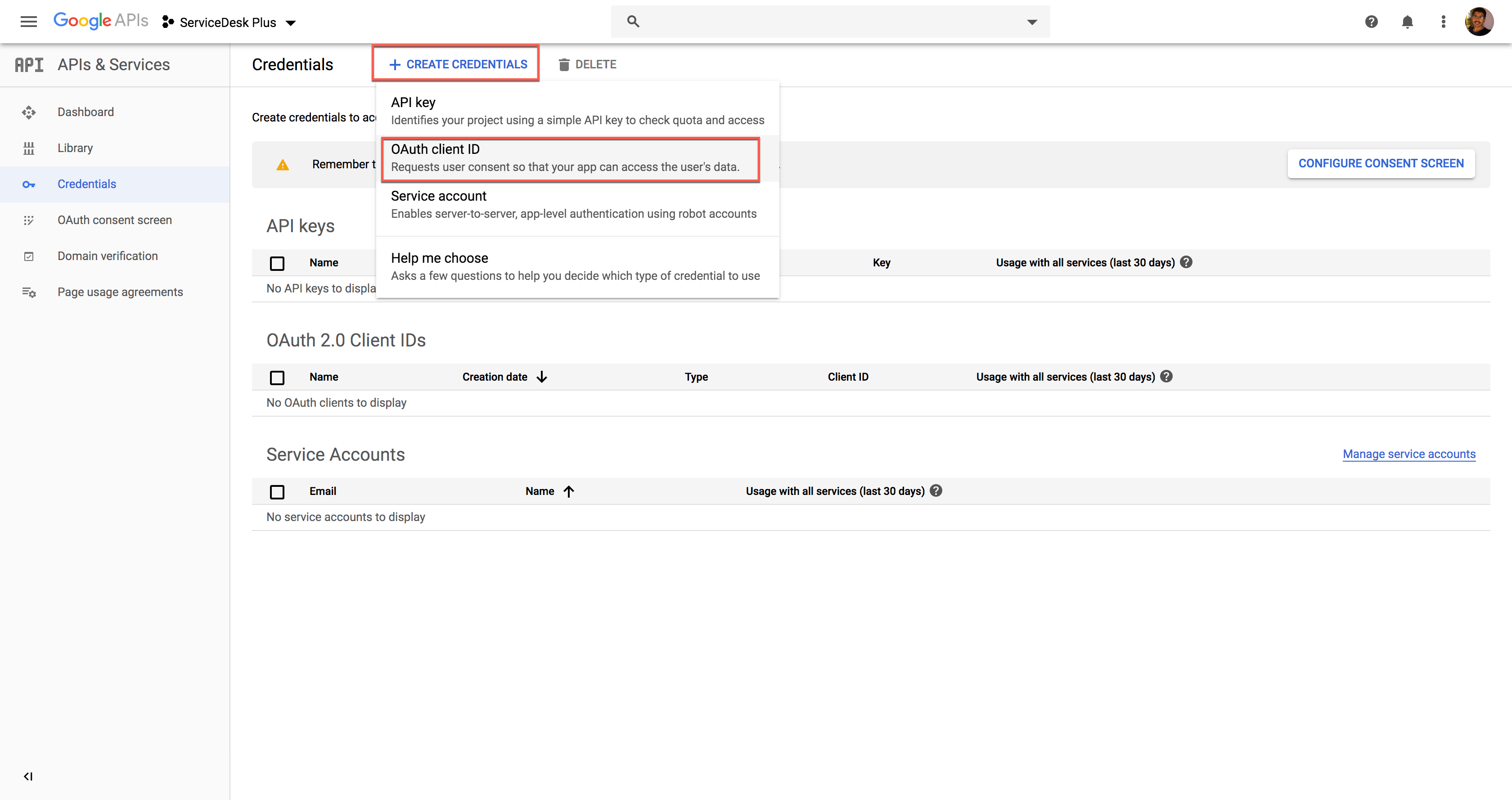1512x800 pixels.
Task: Open the notifications bell
Action: pos(1407,22)
